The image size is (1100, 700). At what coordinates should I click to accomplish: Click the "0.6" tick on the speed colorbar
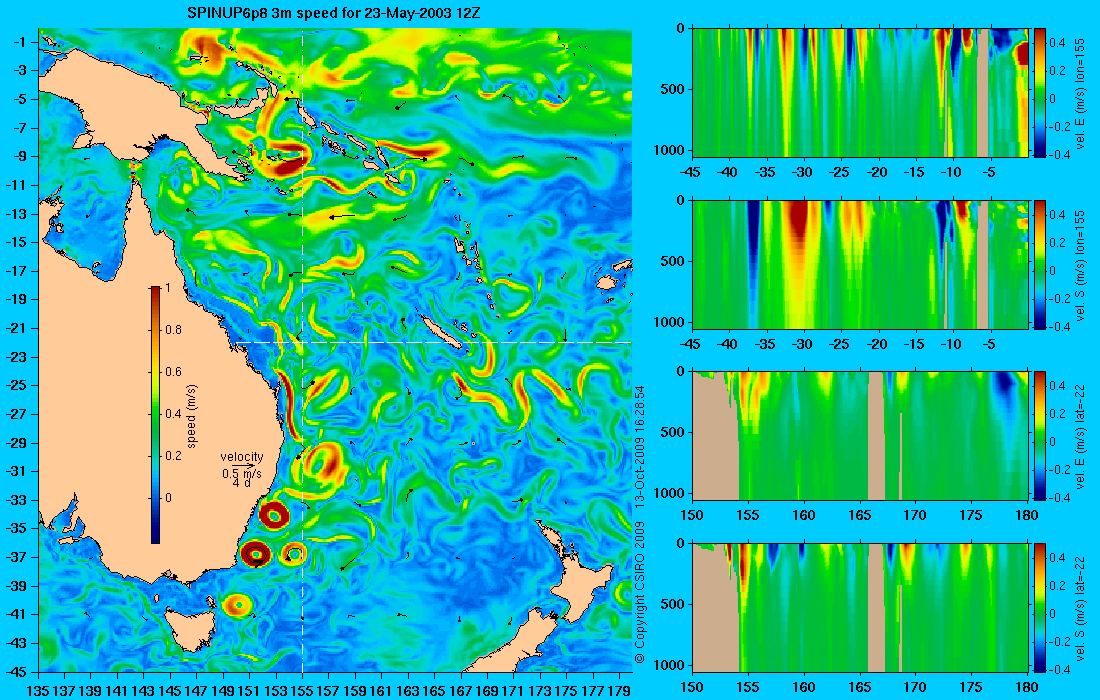[173, 372]
